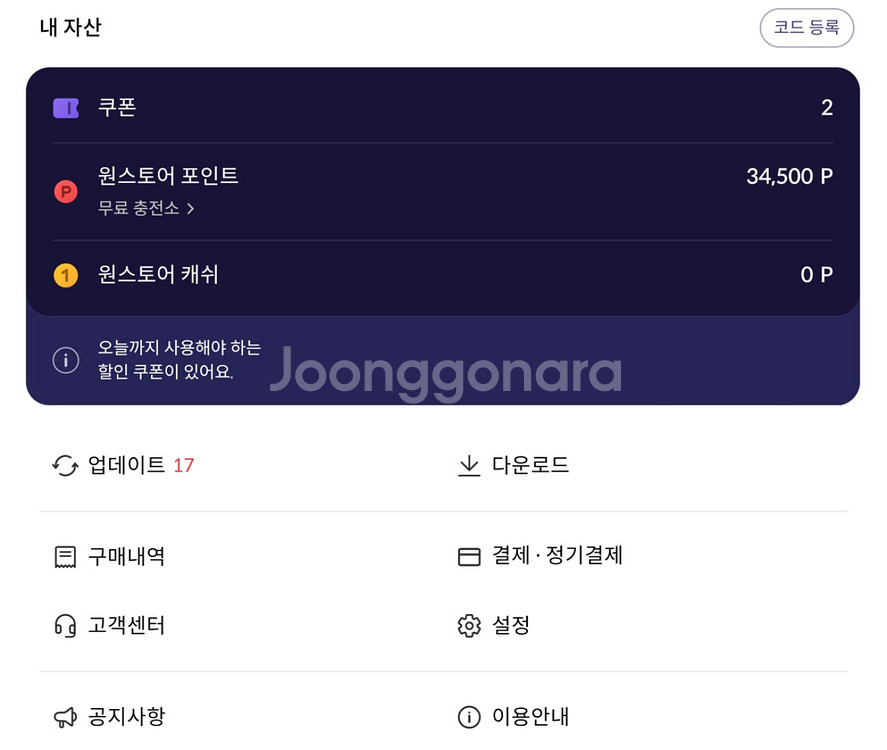Click the 쿠폰 count showing 2

tap(826, 107)
